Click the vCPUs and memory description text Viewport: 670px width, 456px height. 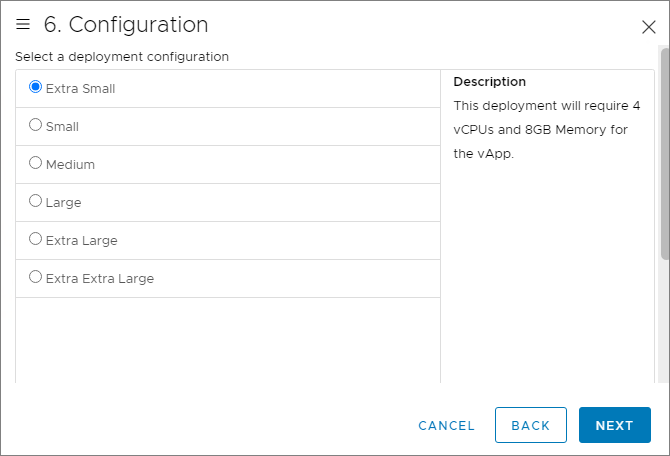[546, 129]
